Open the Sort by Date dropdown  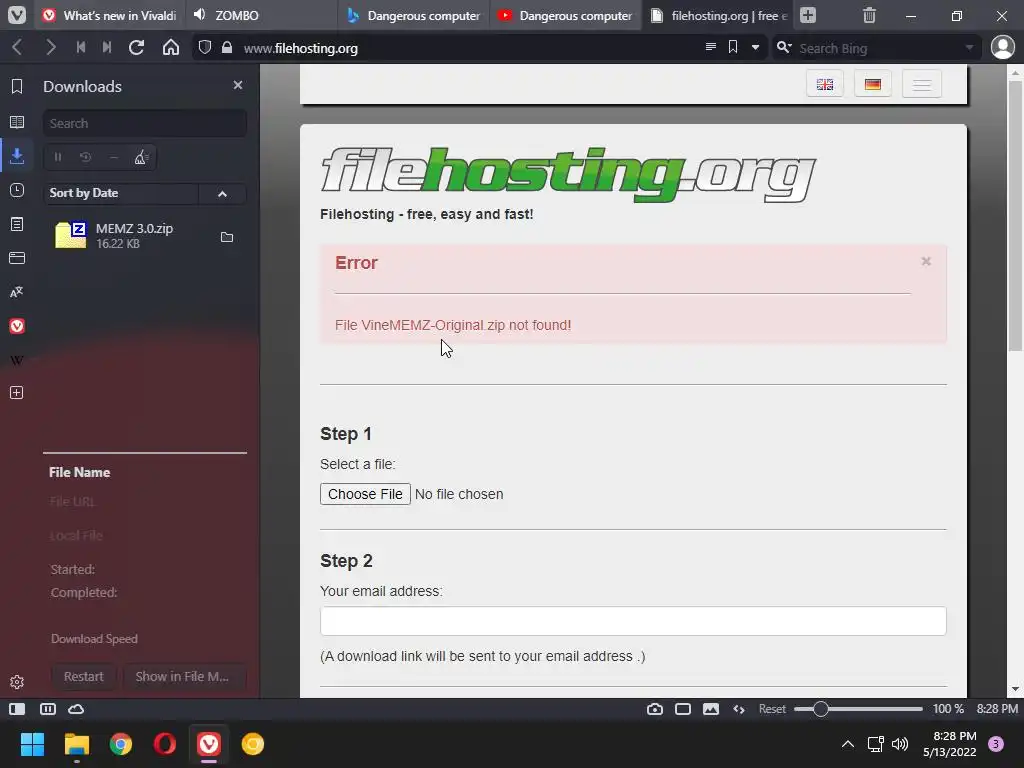click(120, 193)
